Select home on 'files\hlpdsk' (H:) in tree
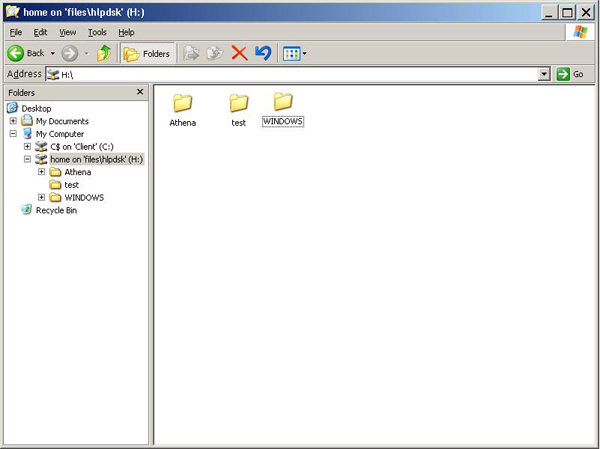The image size is (600, 449). click(x=97, y=159)
